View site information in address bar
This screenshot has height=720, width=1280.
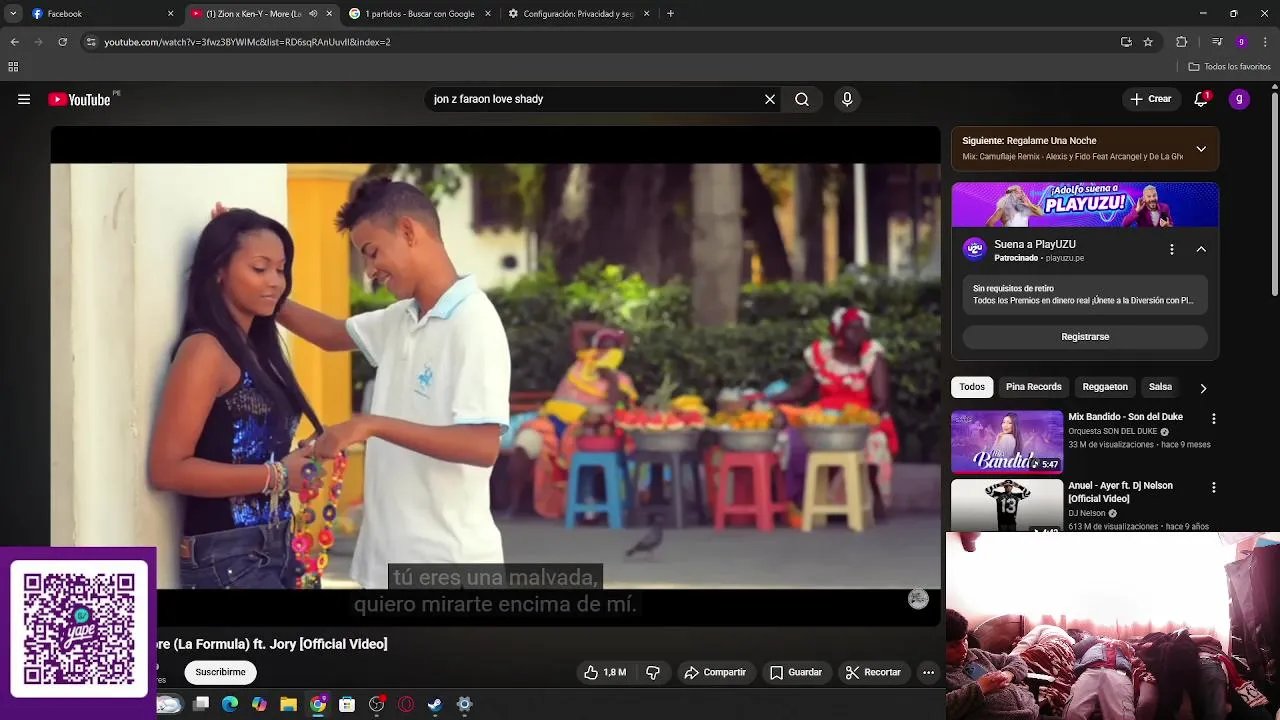pyautogui.click(x=91, y=42)
